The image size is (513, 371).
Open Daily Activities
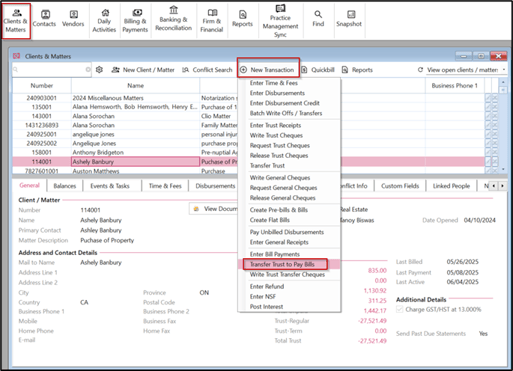104,21
